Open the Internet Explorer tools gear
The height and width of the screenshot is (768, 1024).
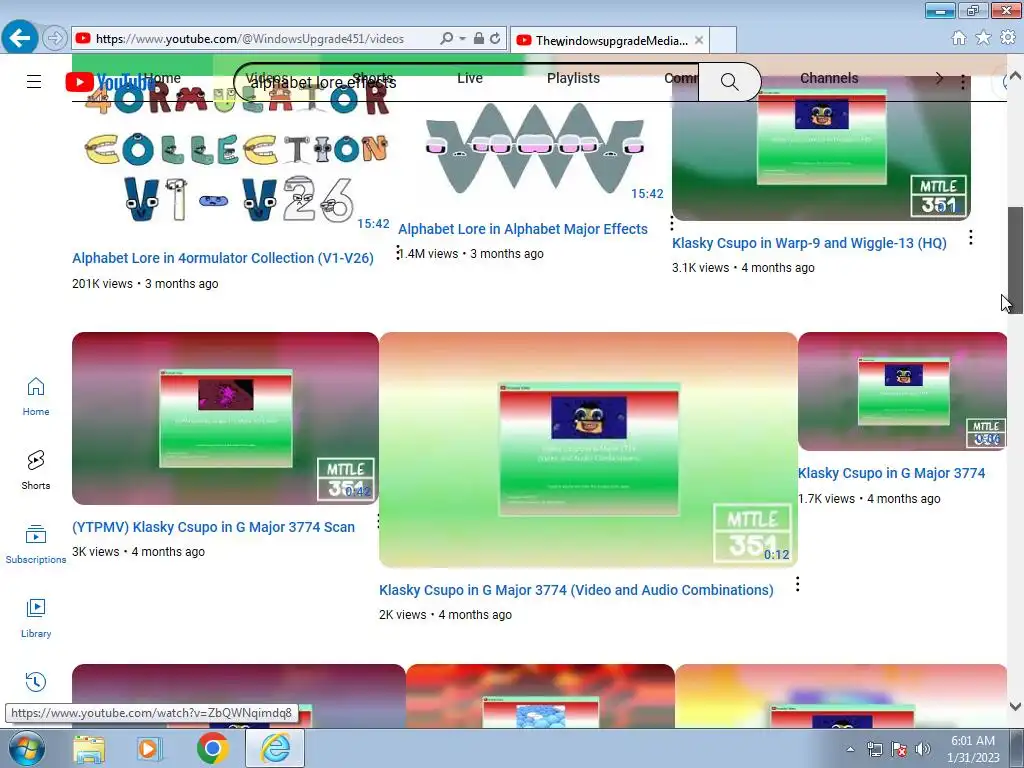(1008, 38)
